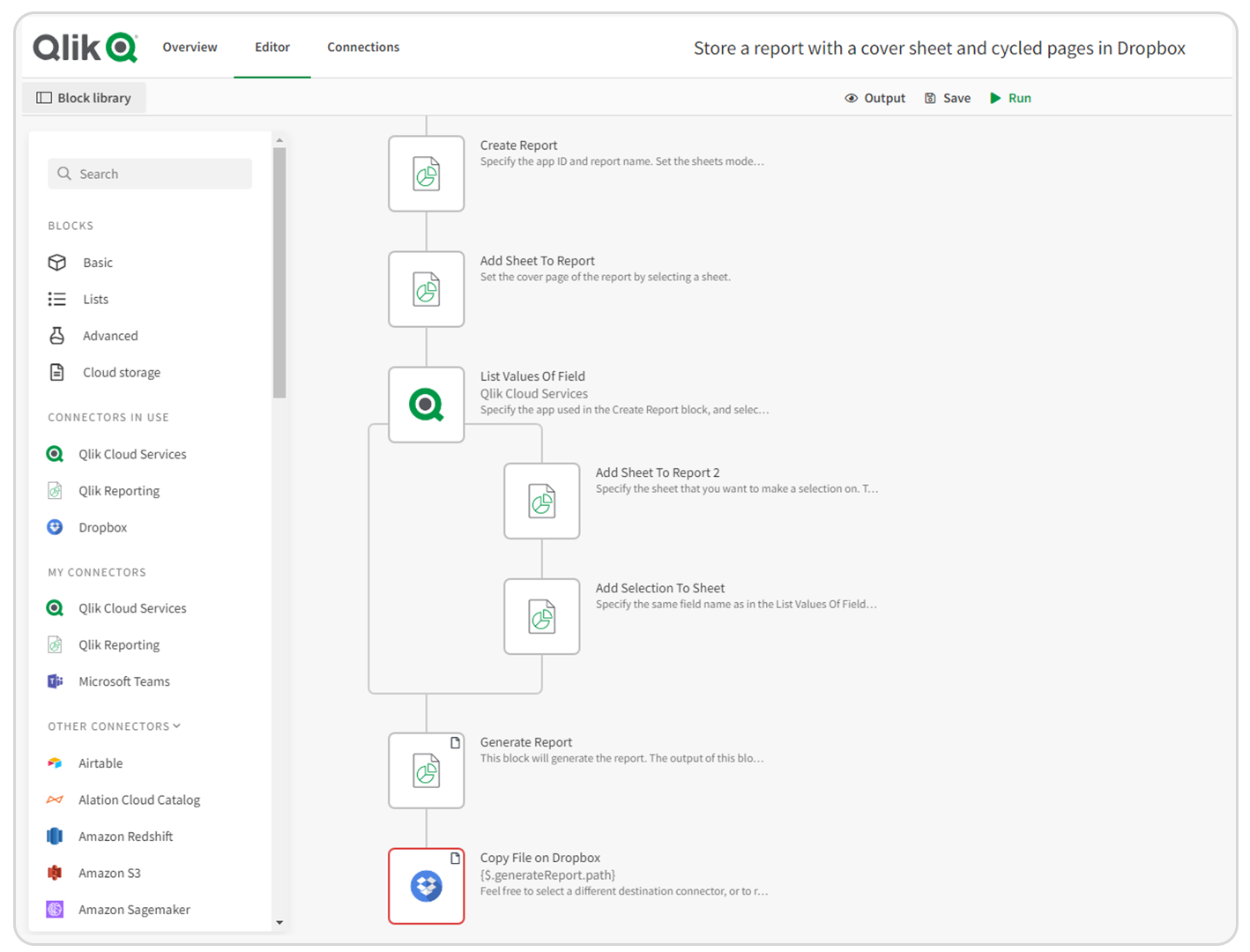Select the Airtable connector
The width and height of the screenshot is (1250, 952).
(85, 763)
